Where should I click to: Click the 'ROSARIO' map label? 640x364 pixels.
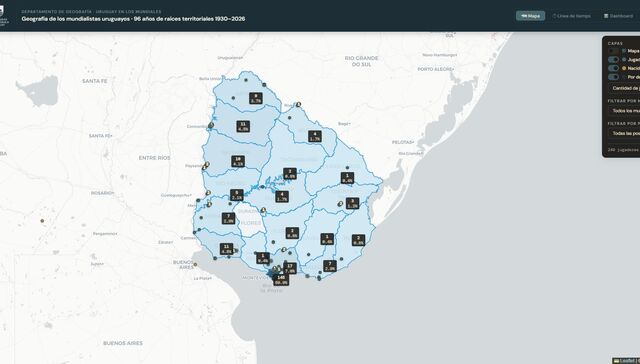[102, 193]
